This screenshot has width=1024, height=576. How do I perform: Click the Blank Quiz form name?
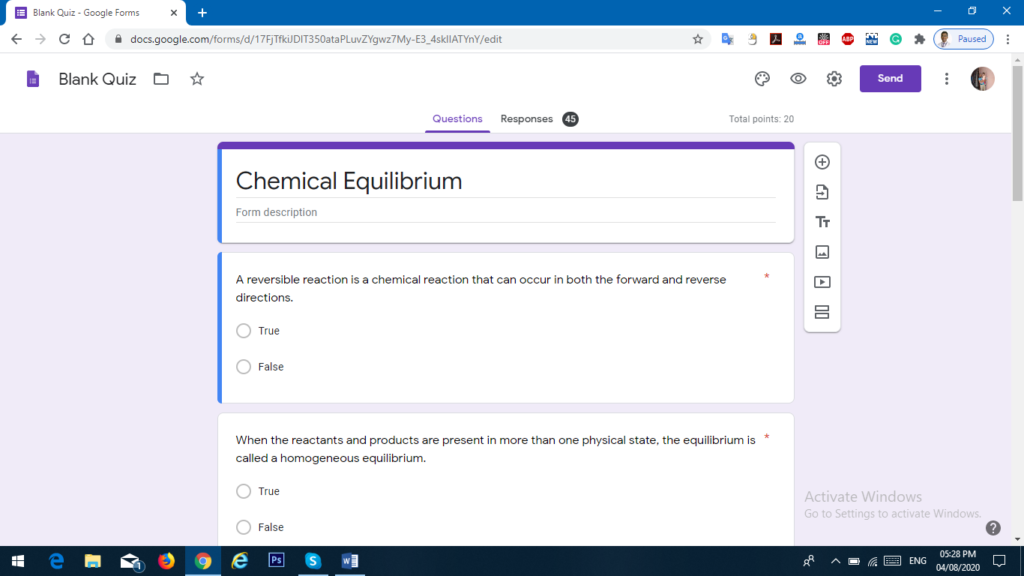pyautogui.click(x=97, y=79)
